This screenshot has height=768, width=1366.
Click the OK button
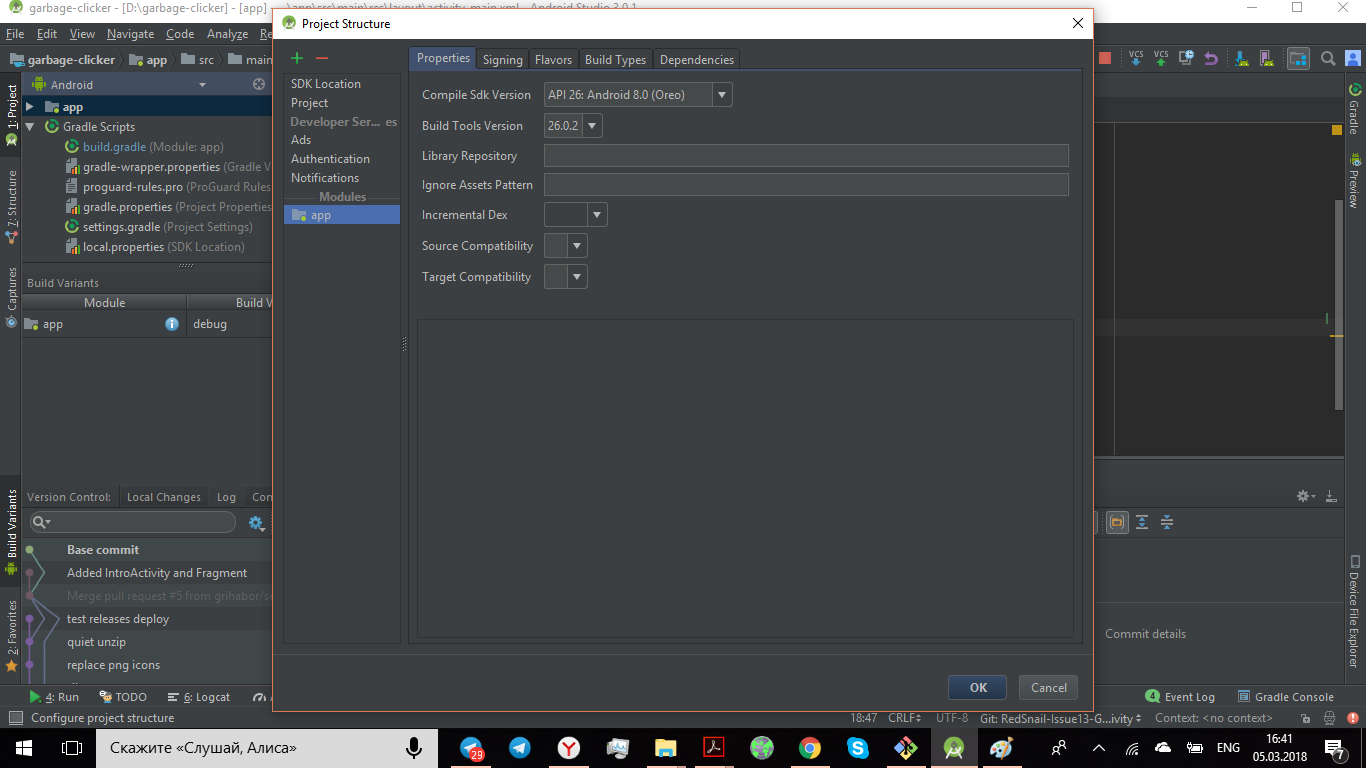point(978,687)
